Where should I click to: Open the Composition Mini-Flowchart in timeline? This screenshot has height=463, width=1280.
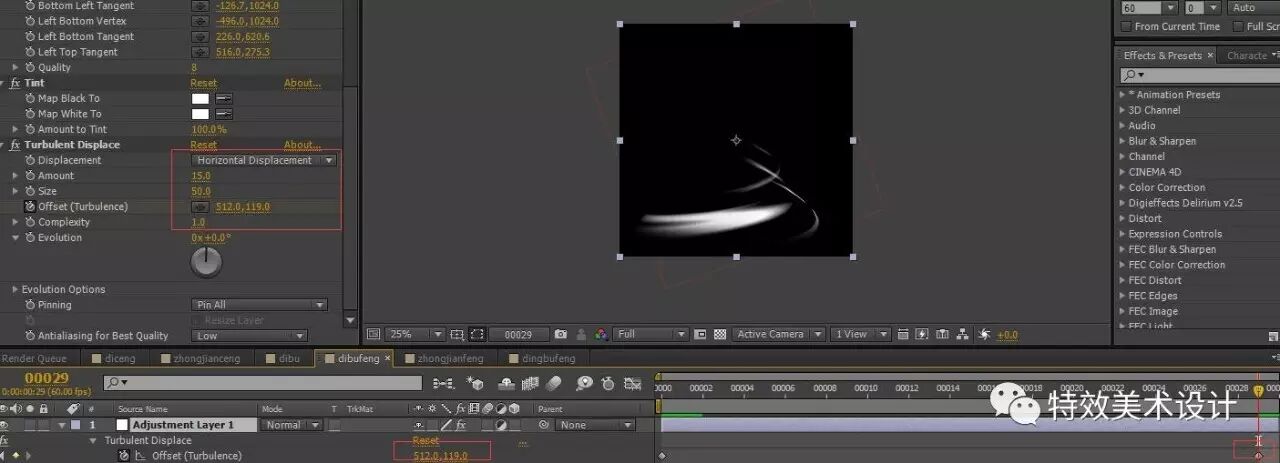(x=442, y=383)
